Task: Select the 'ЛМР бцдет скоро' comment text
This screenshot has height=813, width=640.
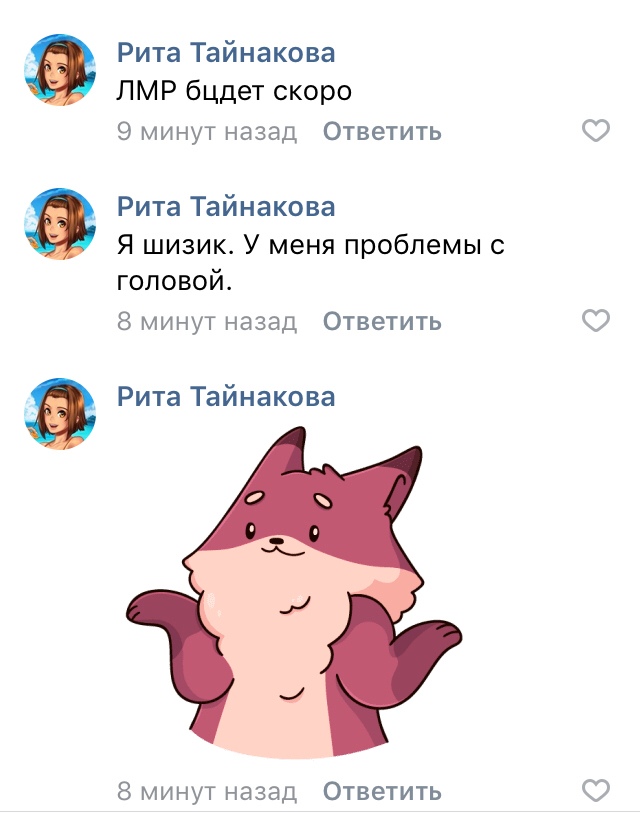Action: click(234, 91)
